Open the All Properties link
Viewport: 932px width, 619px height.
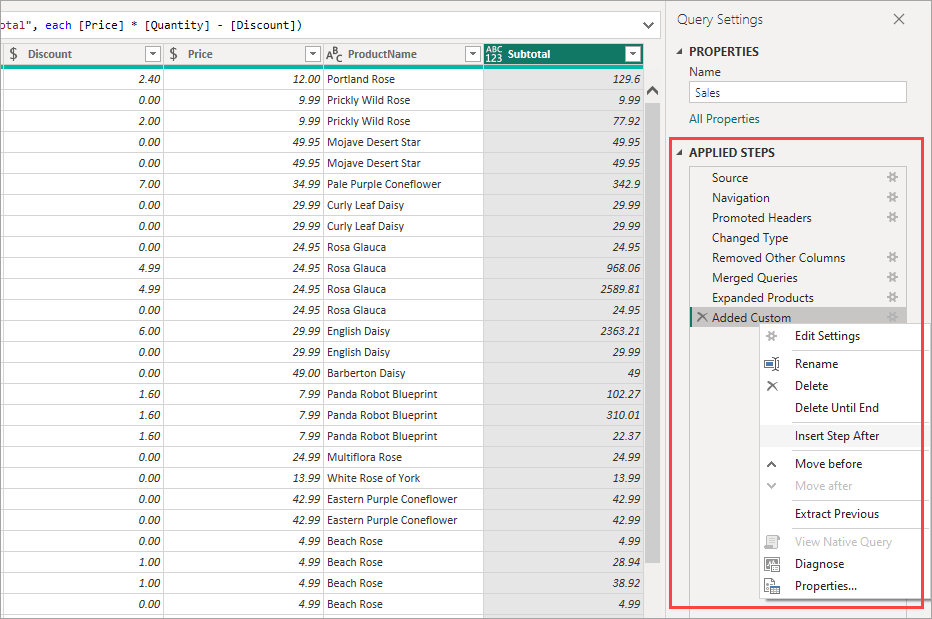[x=724, y=119]
